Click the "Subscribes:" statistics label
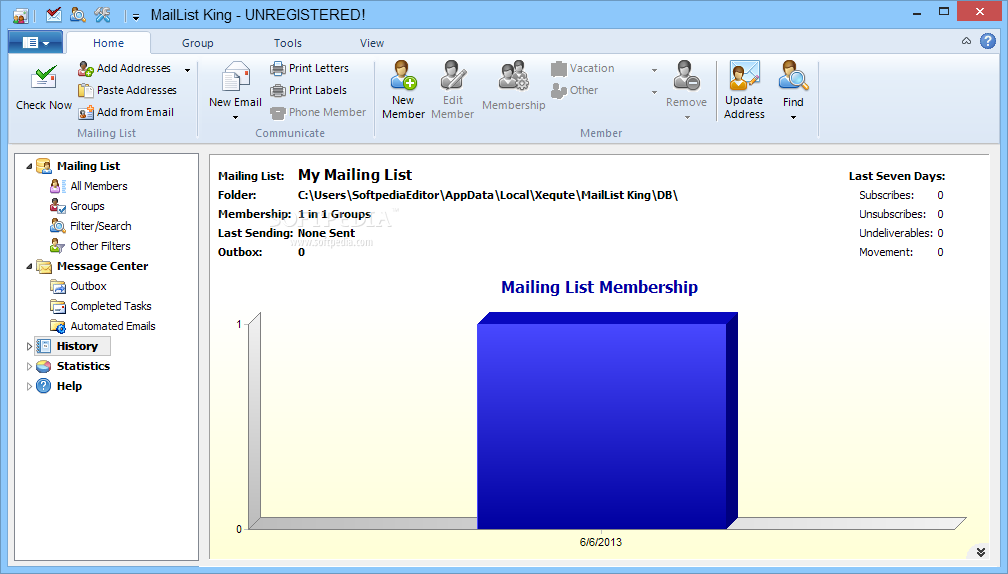 point(886,195)
